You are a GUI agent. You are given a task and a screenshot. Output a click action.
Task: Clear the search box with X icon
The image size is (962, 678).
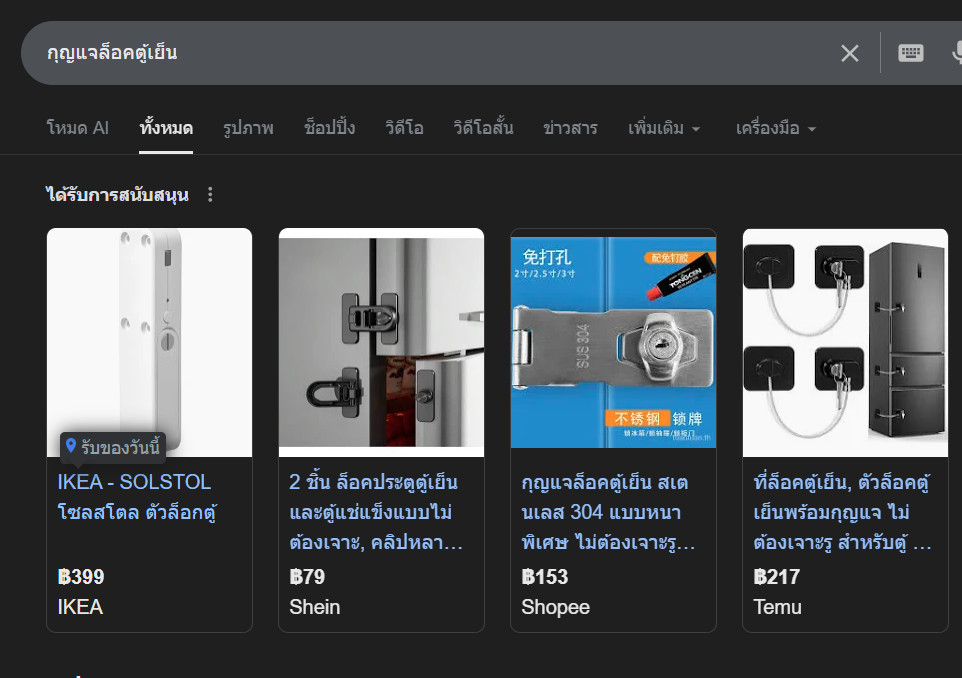tap(849, 53)
